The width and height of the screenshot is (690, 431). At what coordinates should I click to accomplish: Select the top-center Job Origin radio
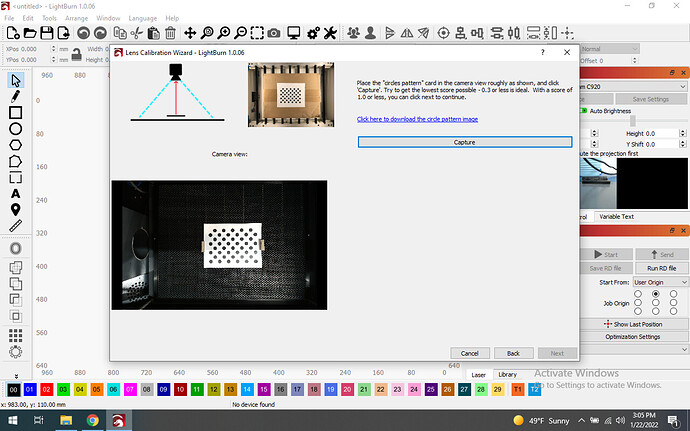point(656,294)
